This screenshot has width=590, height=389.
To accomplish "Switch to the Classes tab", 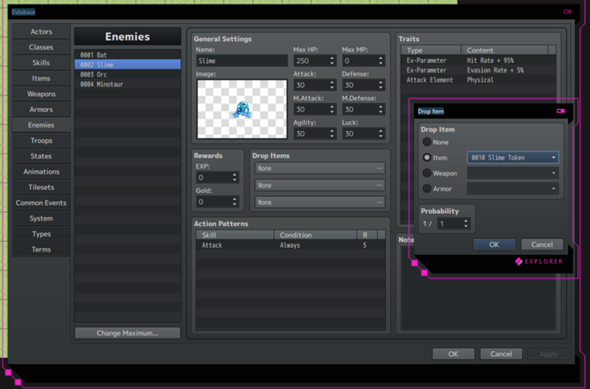I will click(x=41, y=47).
